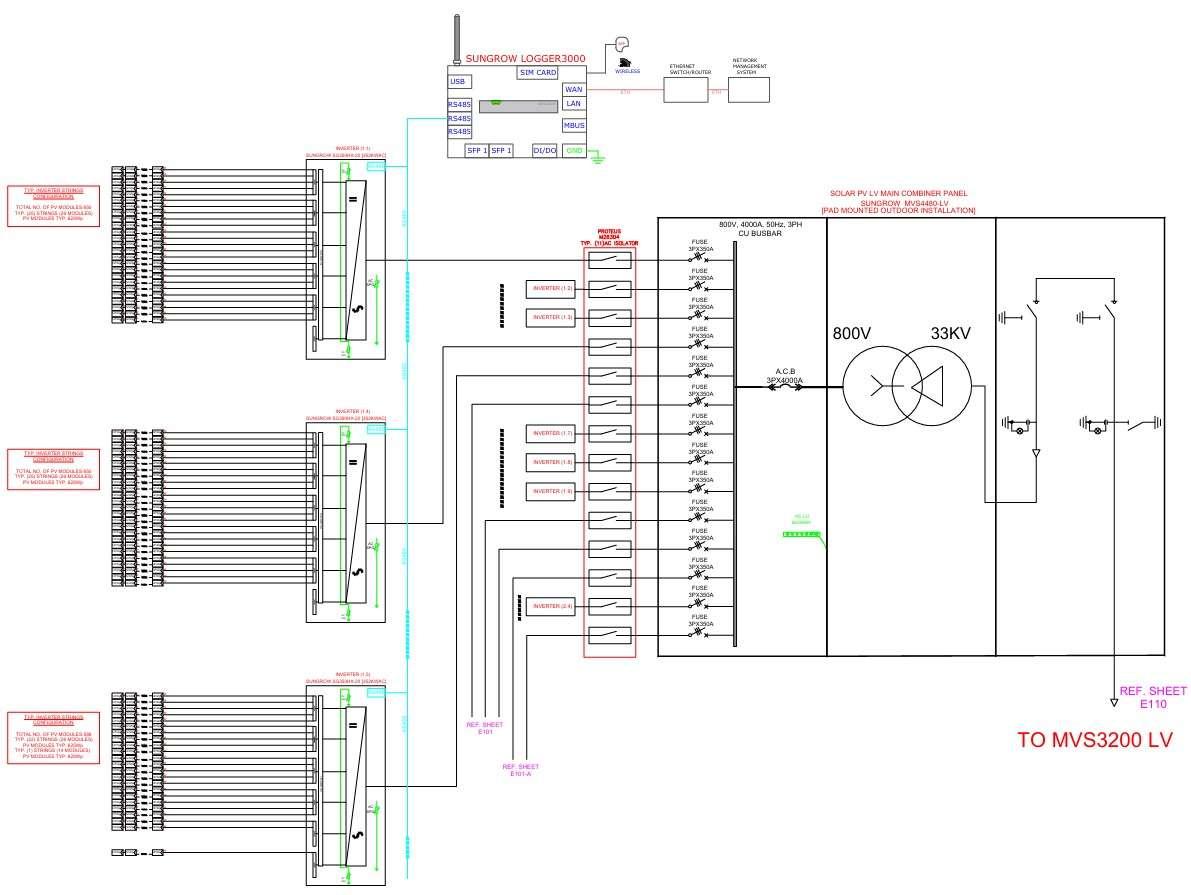This screenshot has height=895, width=1191.
Task: Select the Network Management System box
Action: pos(750,89)
